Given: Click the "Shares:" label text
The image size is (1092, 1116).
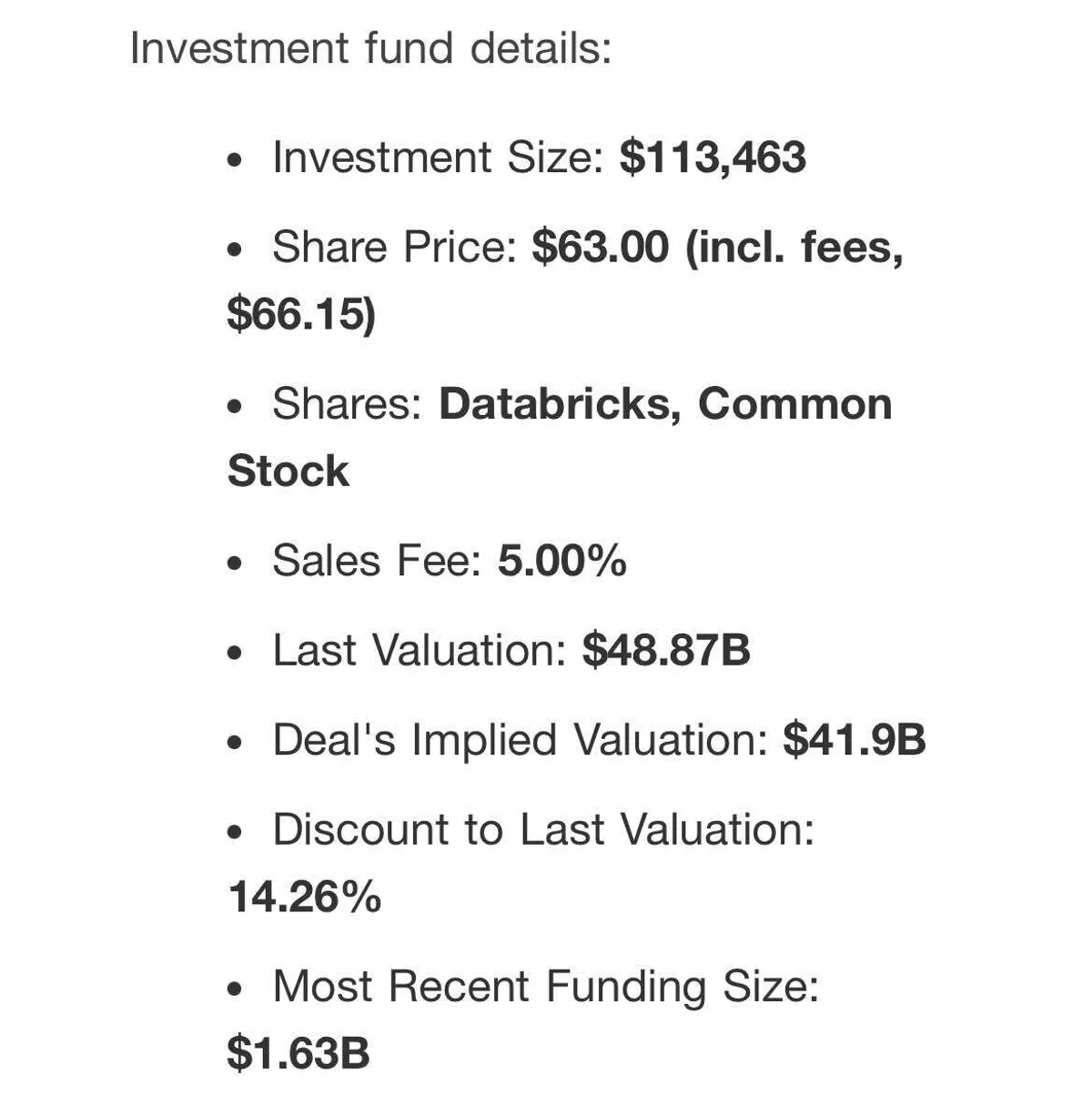Looking at the screenshot, I should pos(347,404).
